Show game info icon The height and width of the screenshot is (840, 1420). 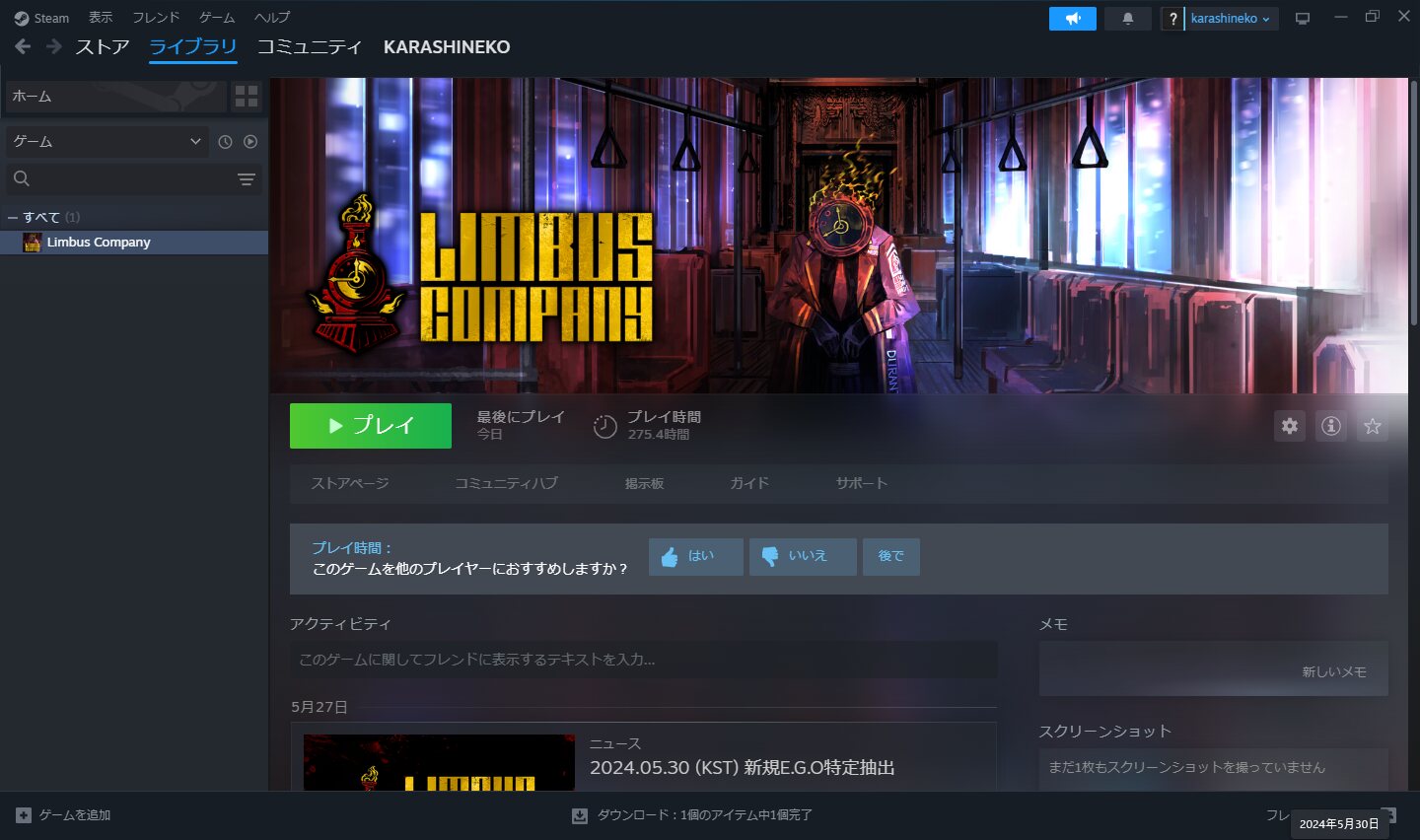1331,426
